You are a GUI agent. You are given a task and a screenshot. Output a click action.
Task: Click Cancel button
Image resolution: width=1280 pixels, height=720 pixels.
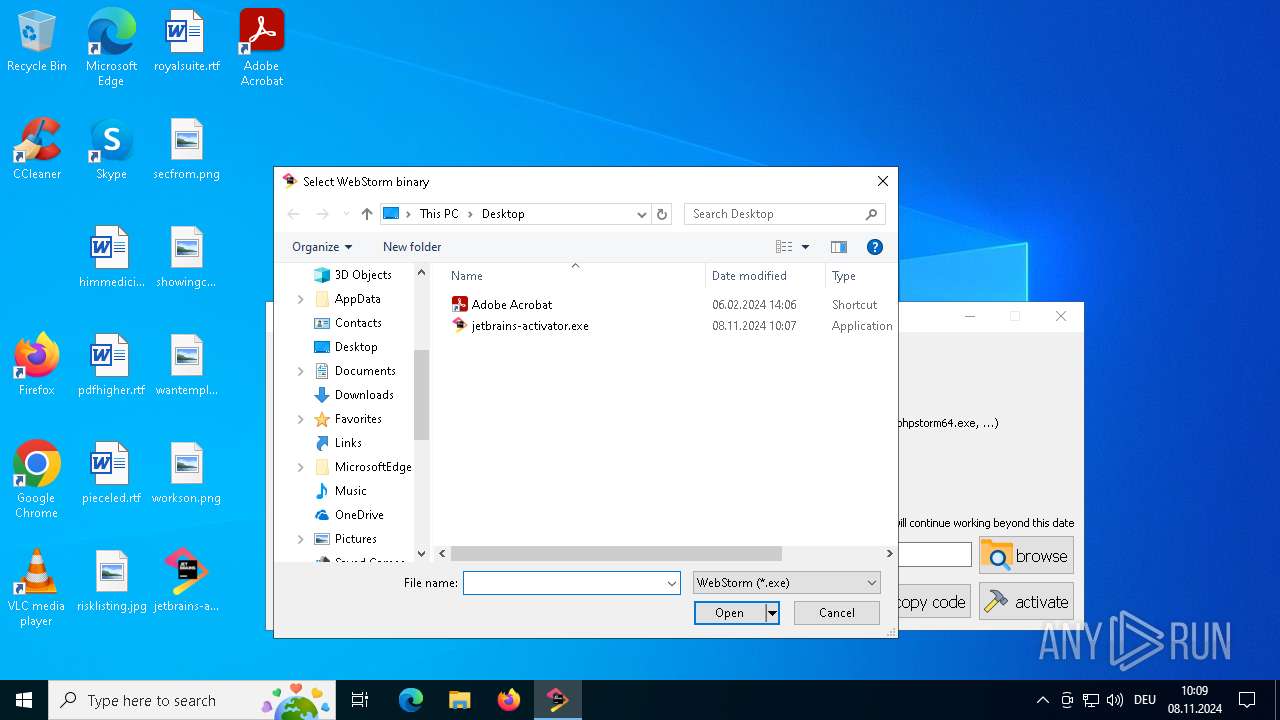coord(837,613)
